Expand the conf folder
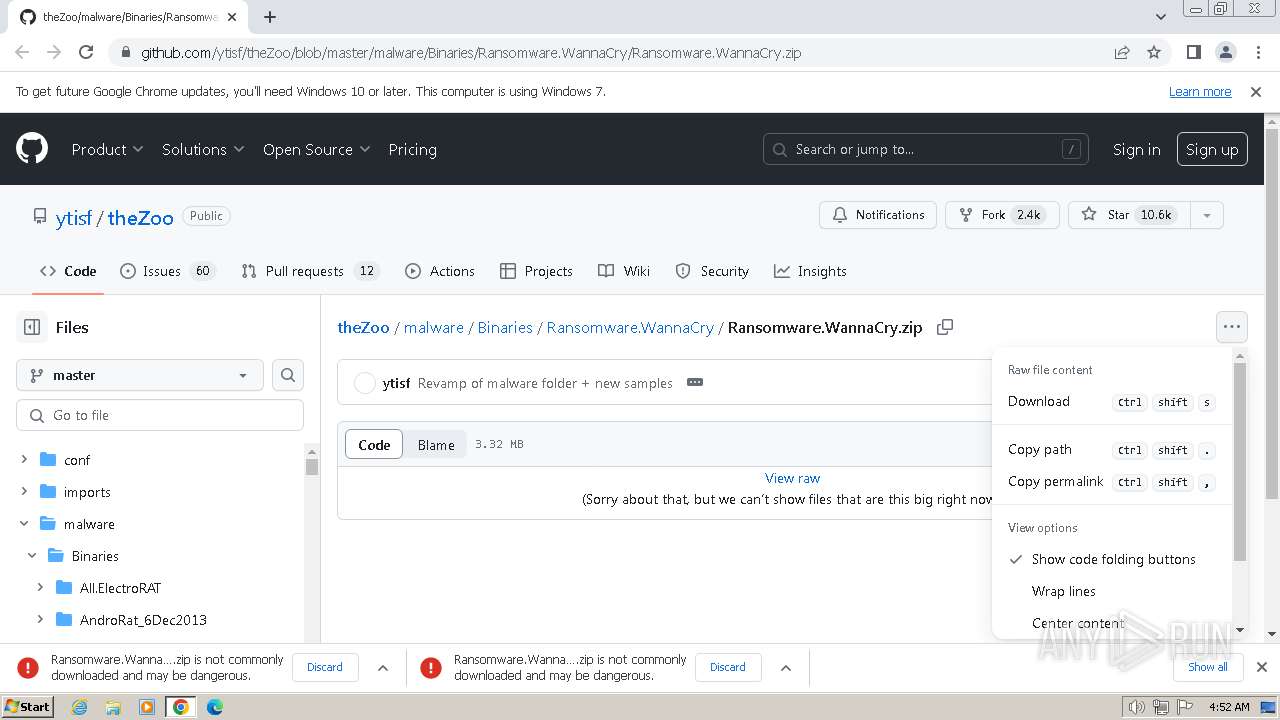 [x=24, y=460]
